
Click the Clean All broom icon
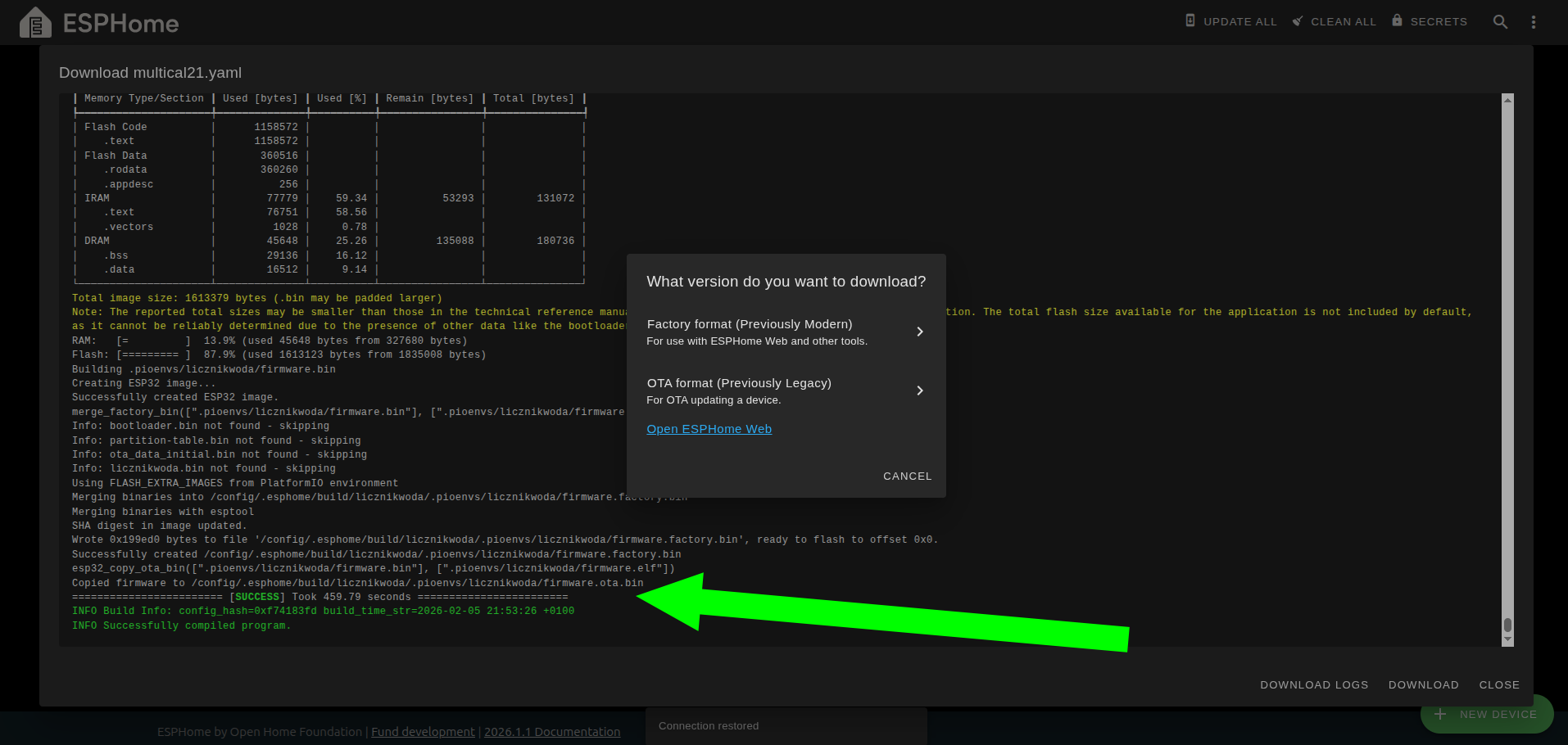[1298, 20]
